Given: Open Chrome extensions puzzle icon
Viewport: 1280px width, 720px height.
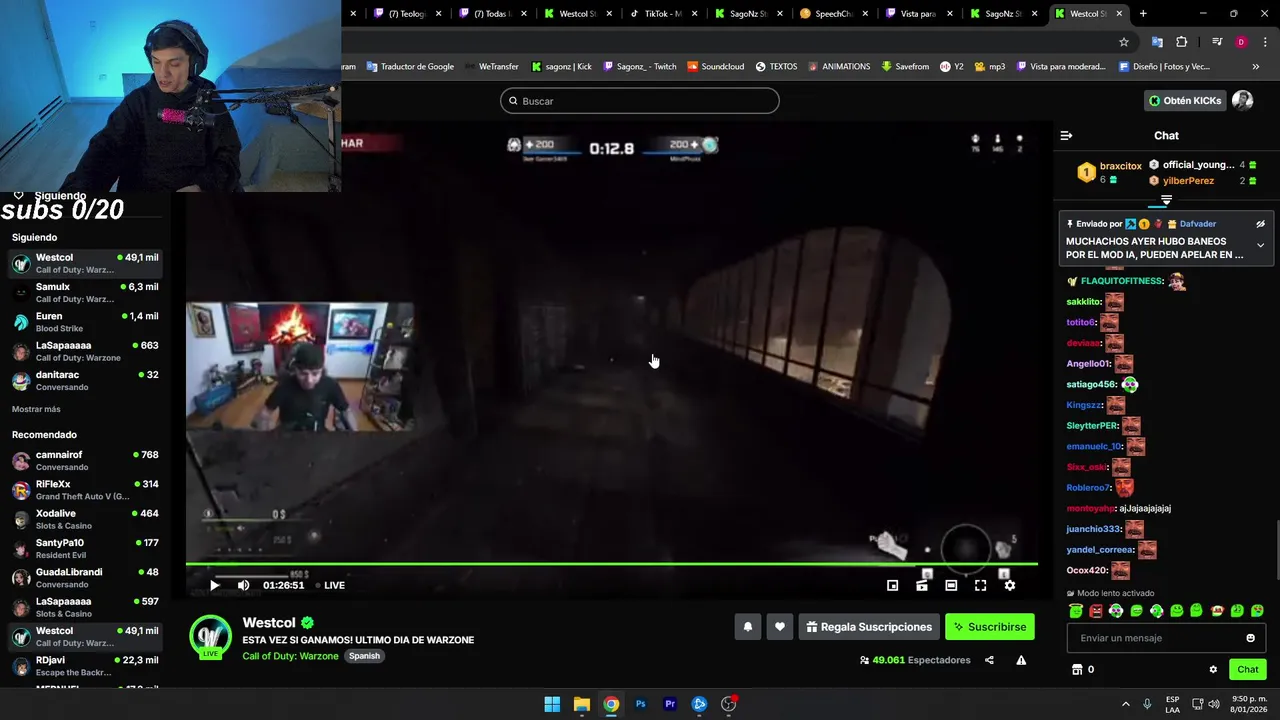Looking at the screenshot, I should pyautogui.click(x=1182, y=42).
